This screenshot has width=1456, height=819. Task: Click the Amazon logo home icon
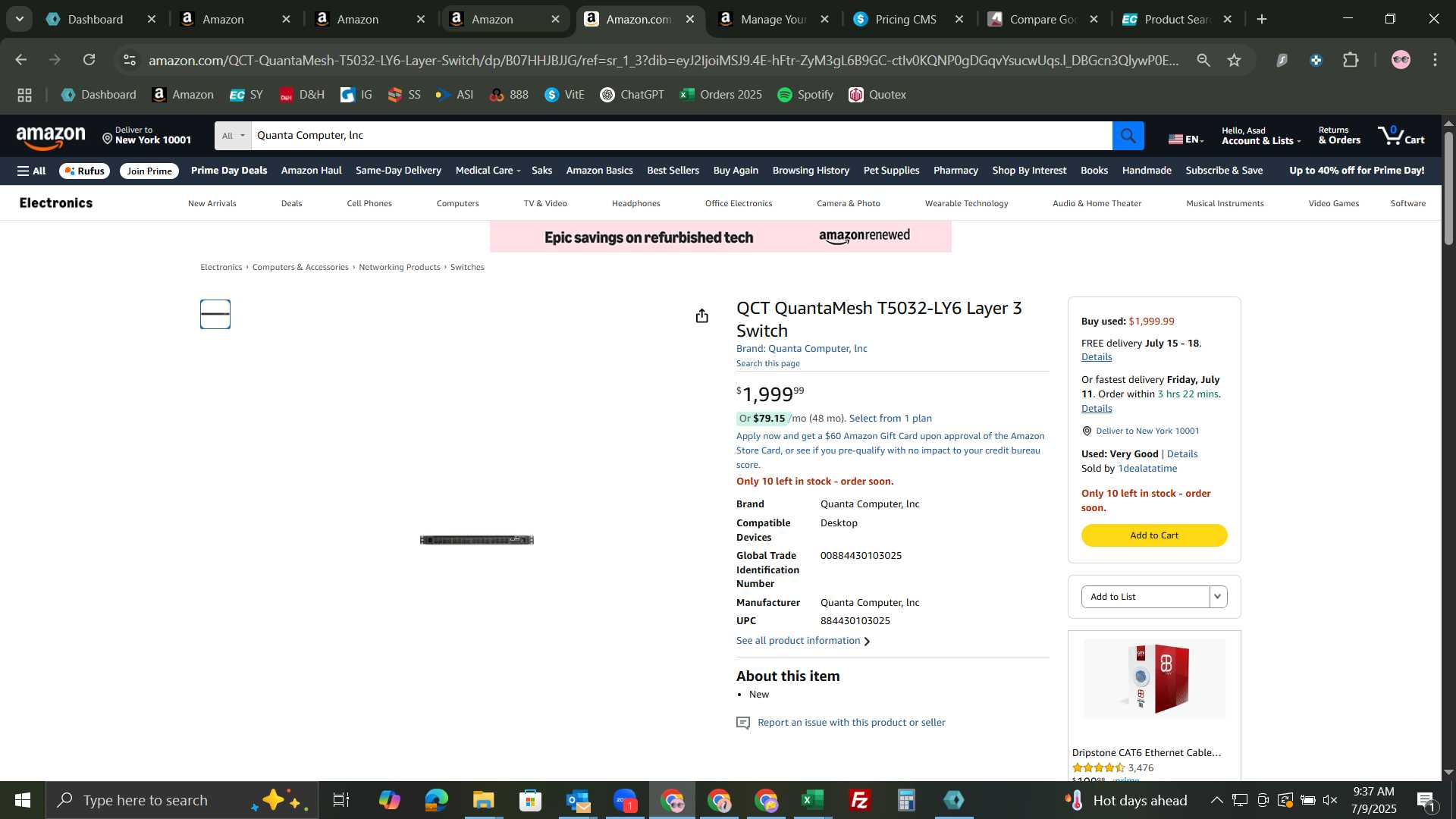[51, 137]
